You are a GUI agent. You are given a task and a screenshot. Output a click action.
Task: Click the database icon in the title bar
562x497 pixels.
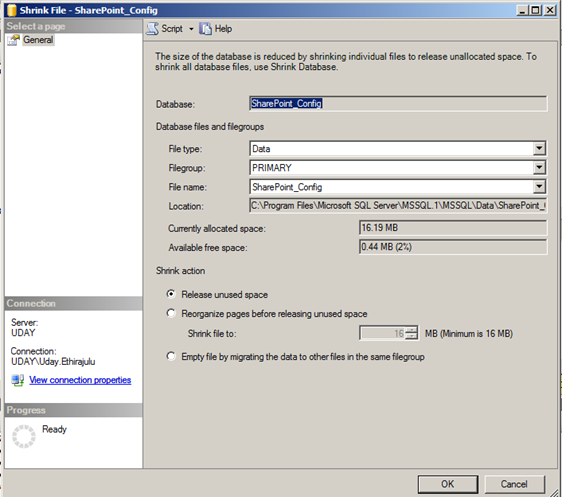(11, 10)
